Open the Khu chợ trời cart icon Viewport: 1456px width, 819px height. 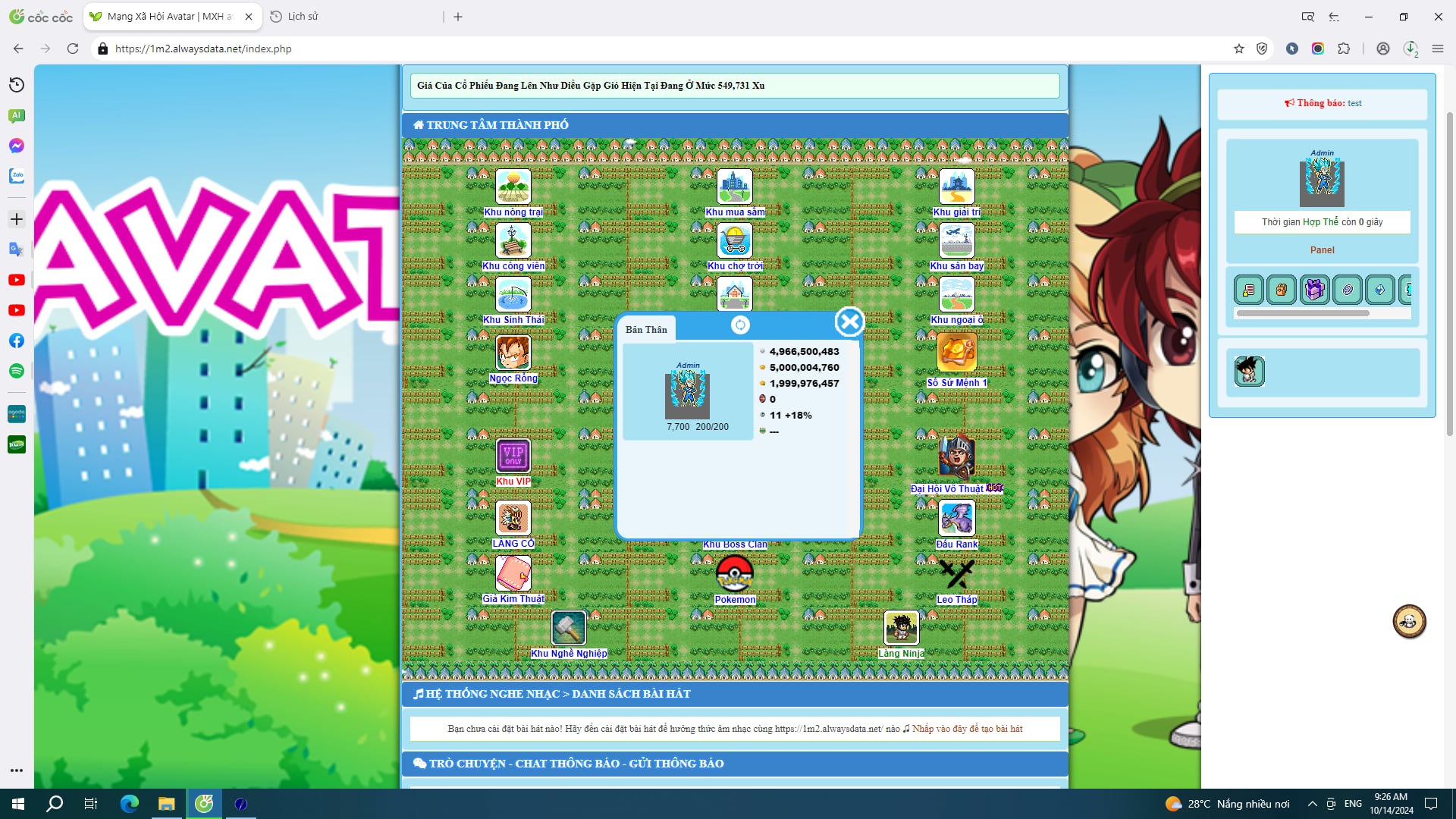coord(734,240)
